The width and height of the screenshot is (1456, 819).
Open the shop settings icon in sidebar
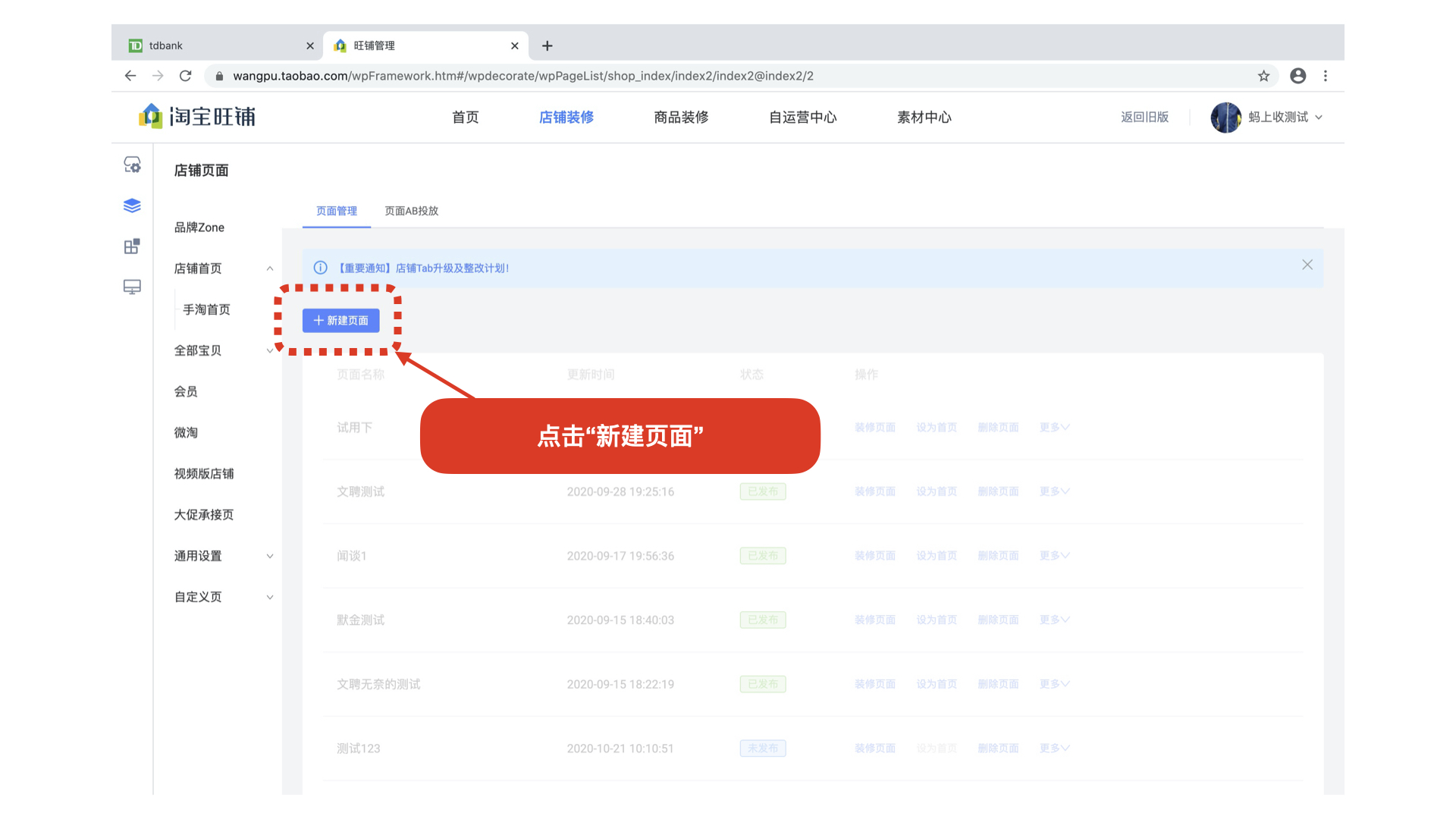[132, 164]
